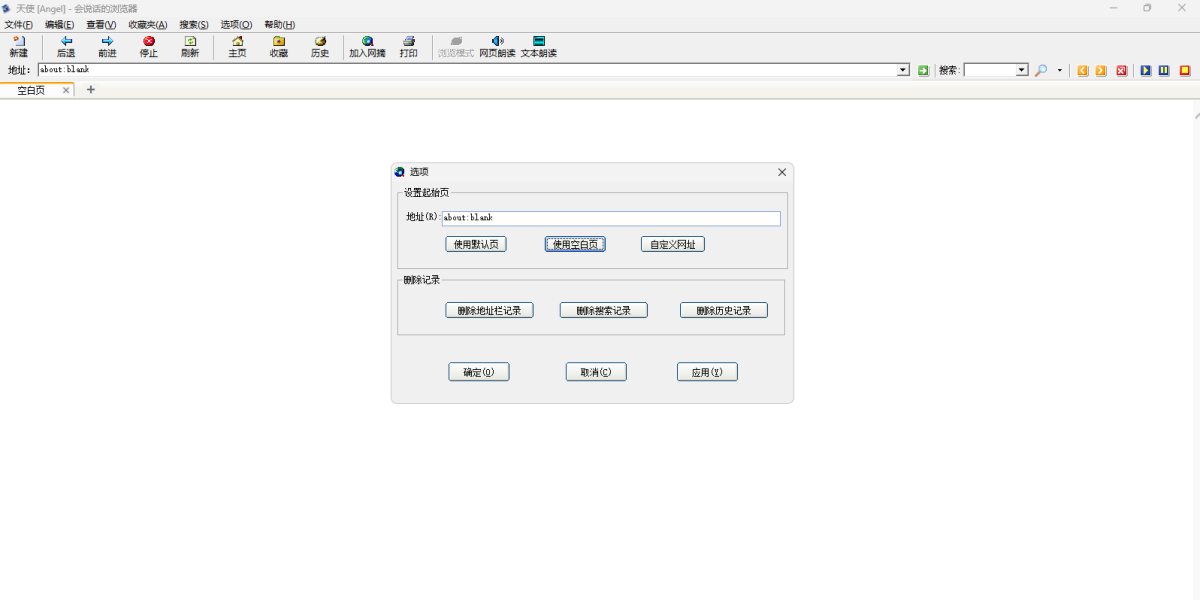1200x600 pixels.
Task: Expand the arrow beside the magnifier icon
Action: pos(1059,70)
